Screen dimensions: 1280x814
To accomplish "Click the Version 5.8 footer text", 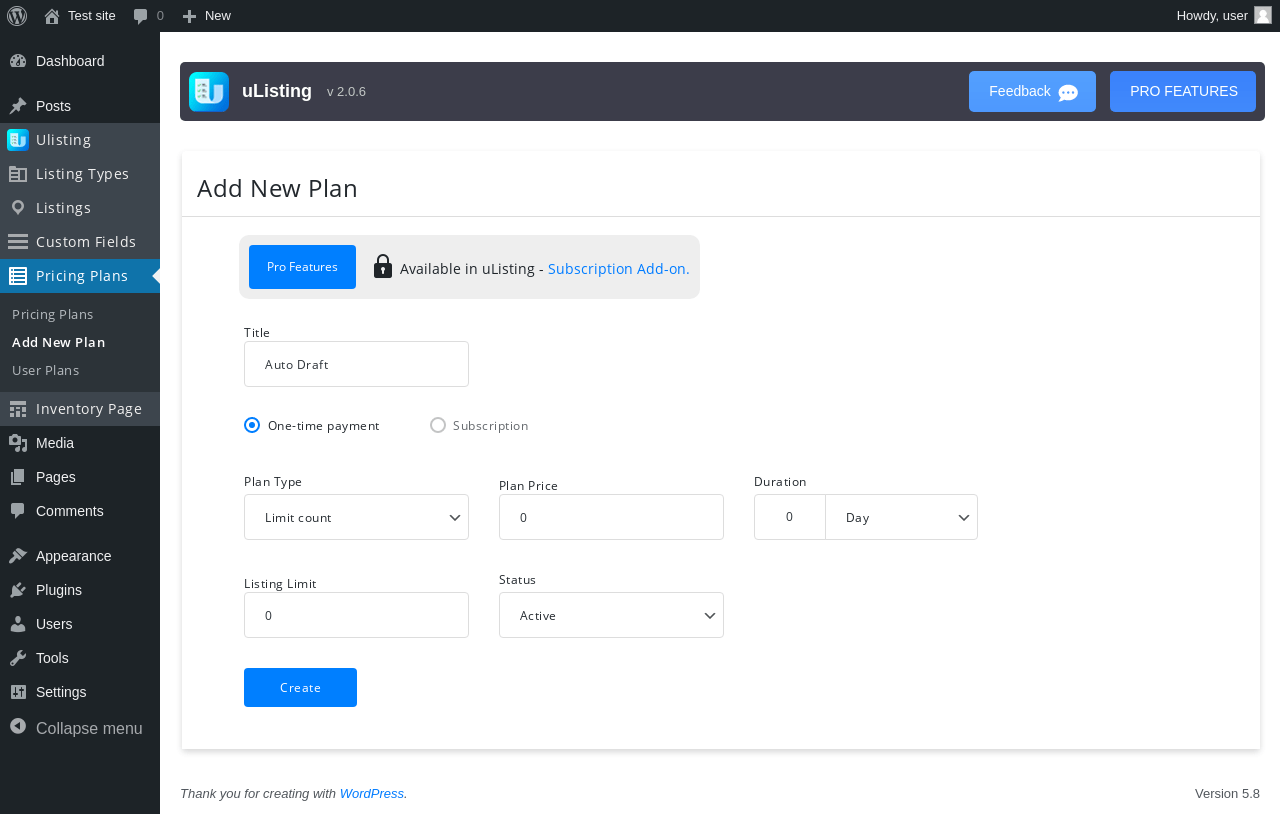I will point(1227,793).
